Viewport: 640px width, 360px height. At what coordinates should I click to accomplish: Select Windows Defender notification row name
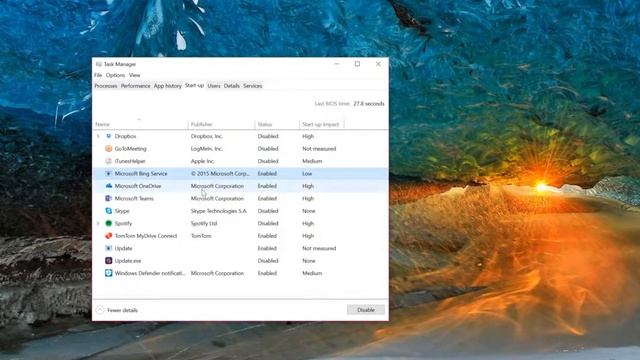(x=150, y=273)
